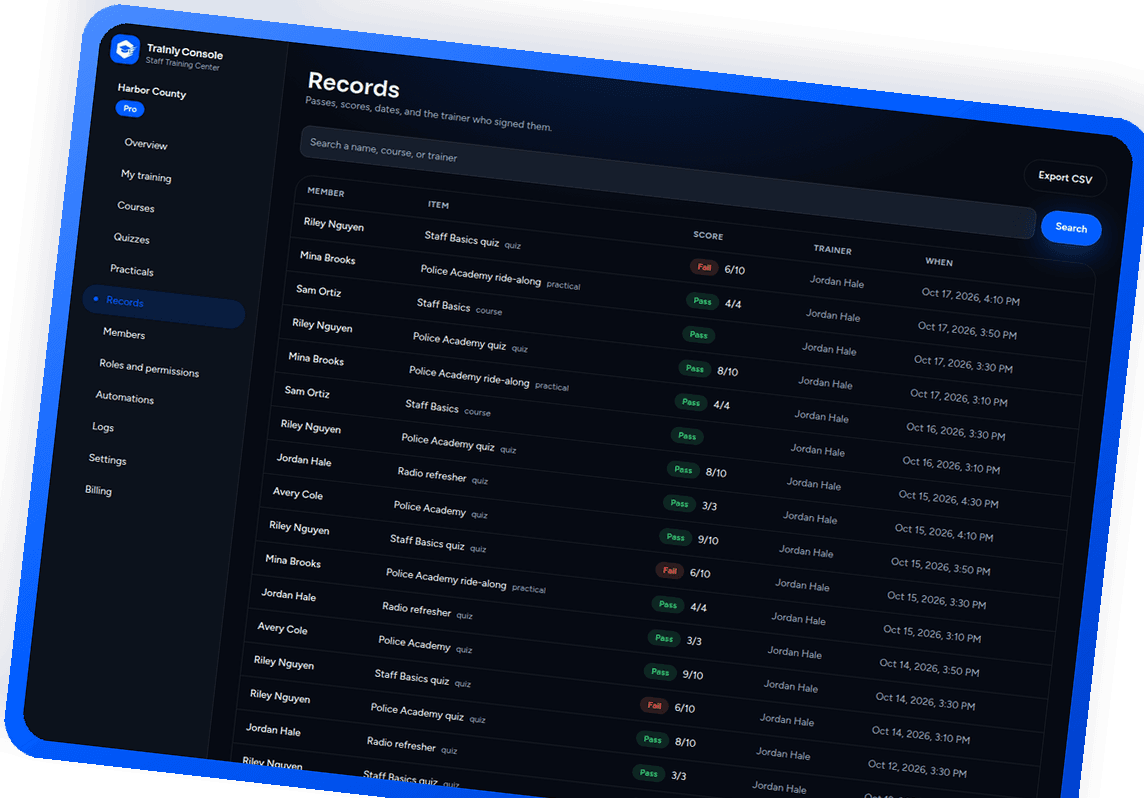
Task: Click the Fail badge in the Oct 14 3:10 PM row
Action: (x=654, y=705)
